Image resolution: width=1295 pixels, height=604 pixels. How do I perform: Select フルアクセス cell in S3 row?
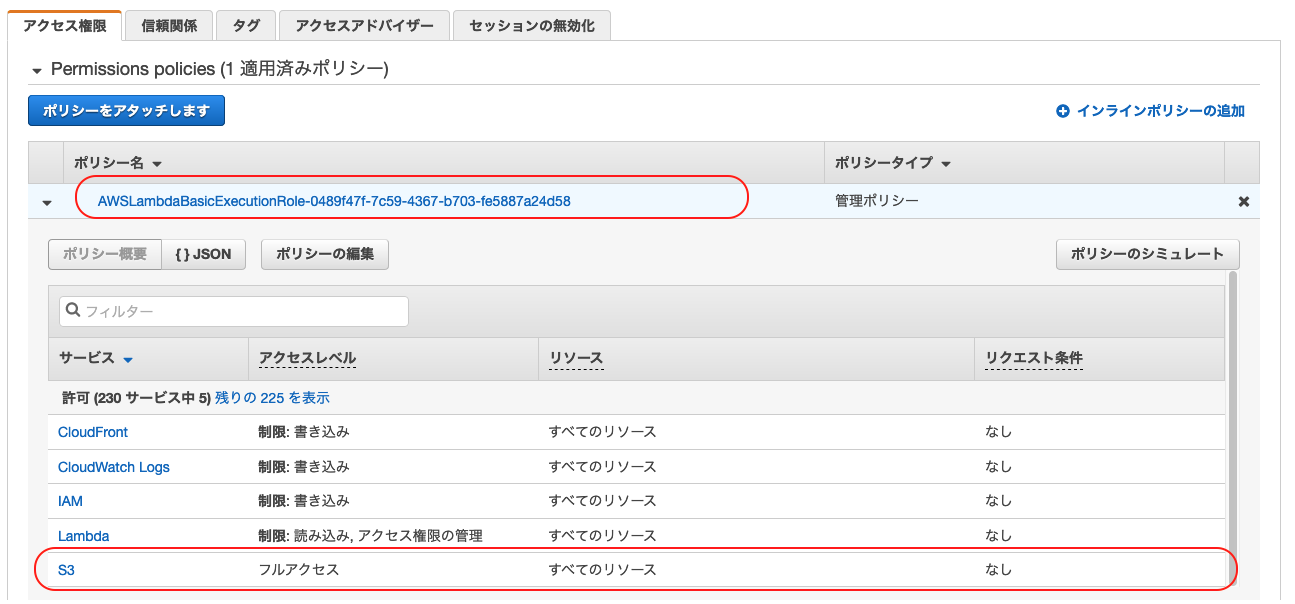pos(299,570)
